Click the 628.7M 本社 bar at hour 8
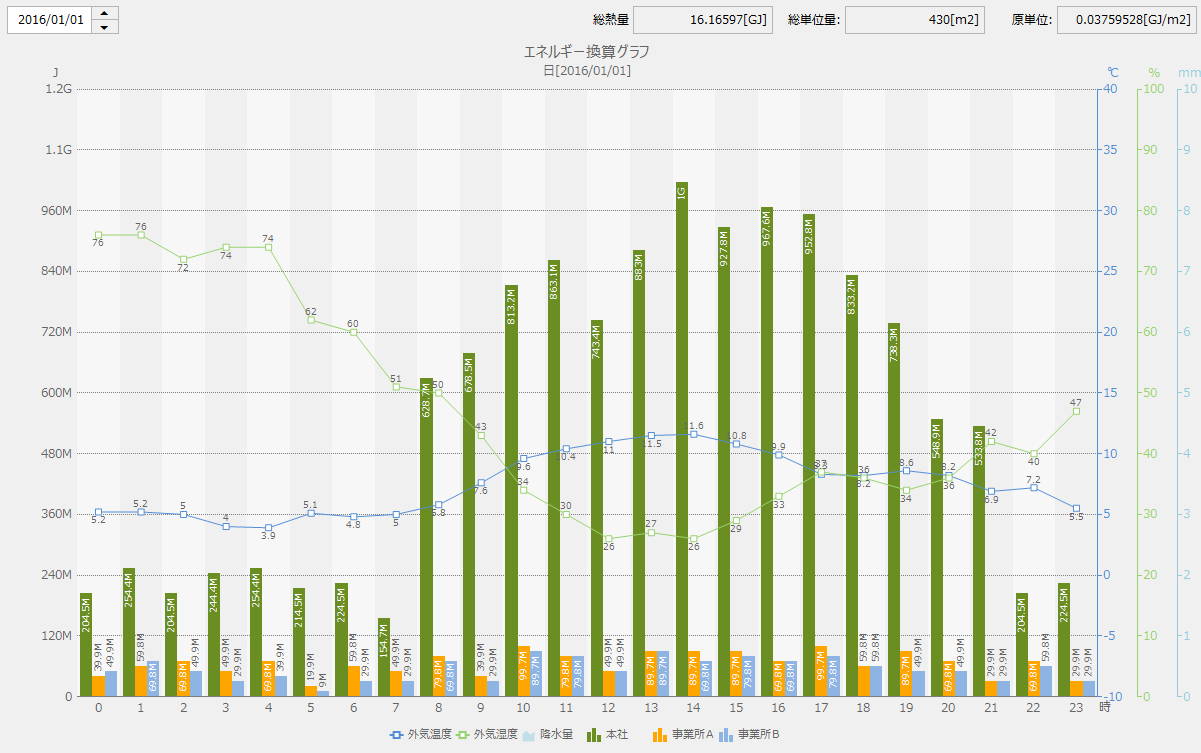The image size is (1201, 753). pyautogui.click(x=426, y=540)
